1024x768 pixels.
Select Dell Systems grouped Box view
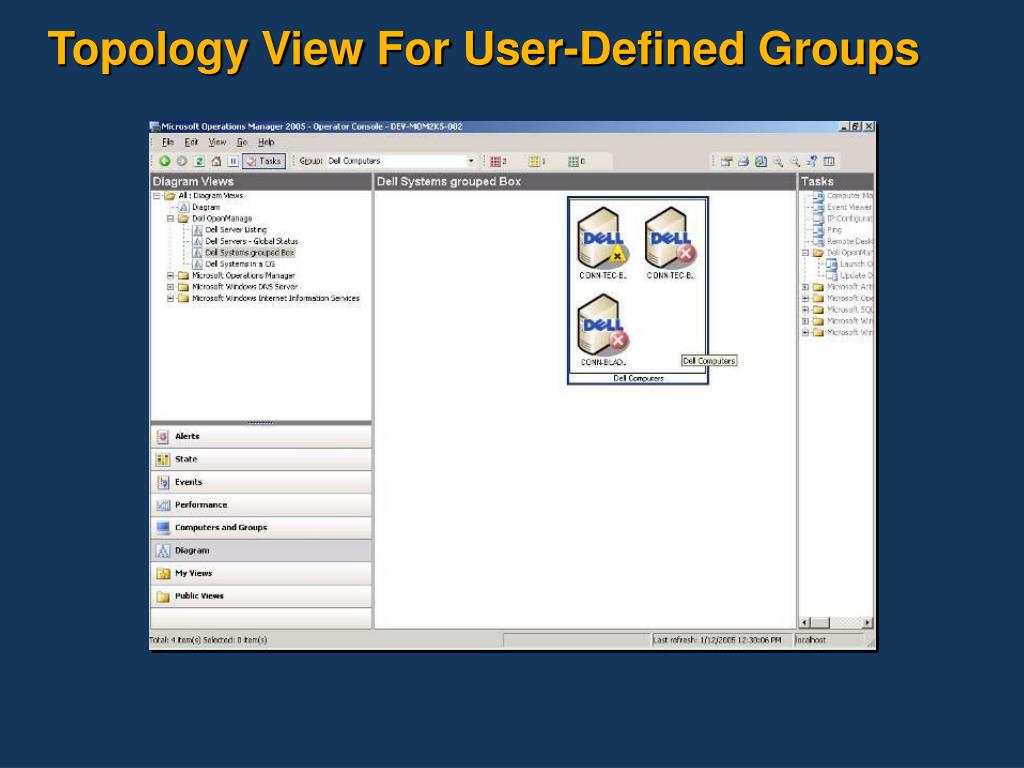tap(249, 253)
